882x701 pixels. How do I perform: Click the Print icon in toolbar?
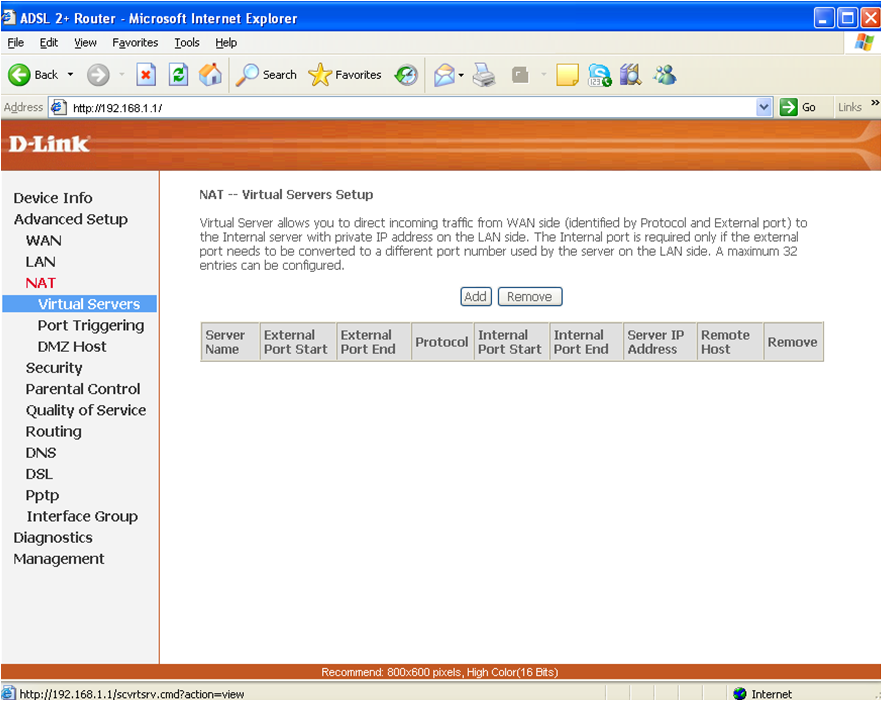click(484, 75)
